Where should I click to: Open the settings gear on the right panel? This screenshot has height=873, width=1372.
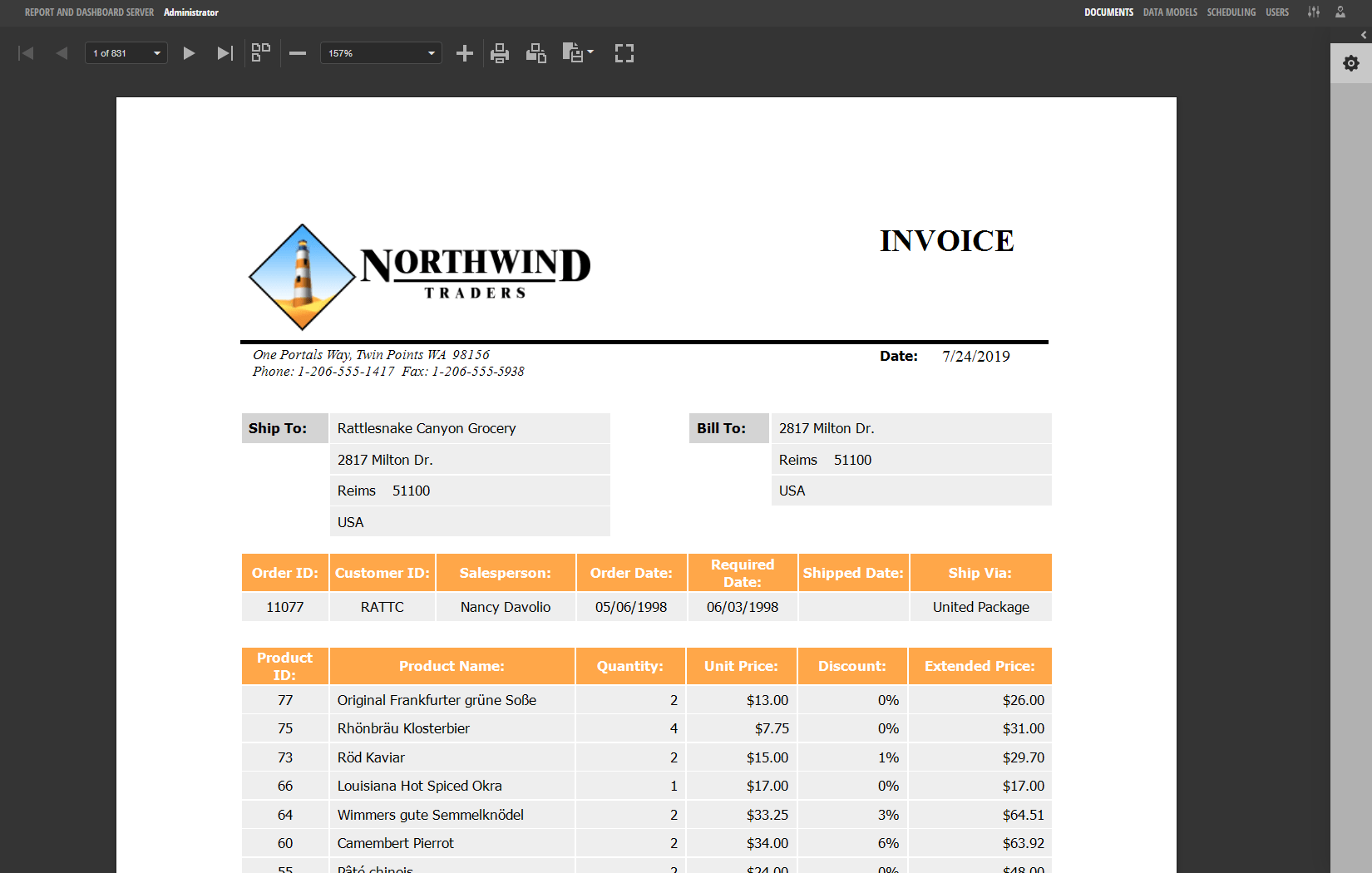[x=1350, y=62]
